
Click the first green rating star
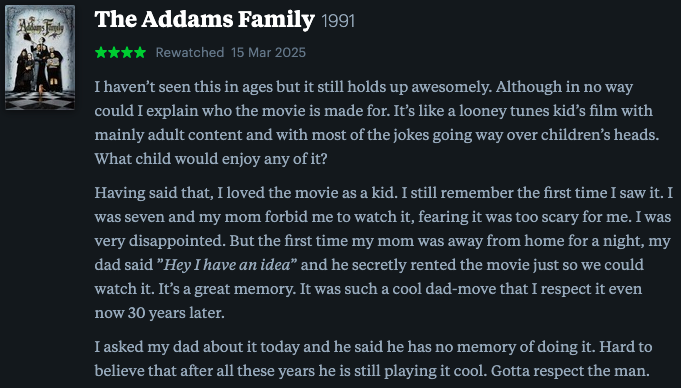101,53
